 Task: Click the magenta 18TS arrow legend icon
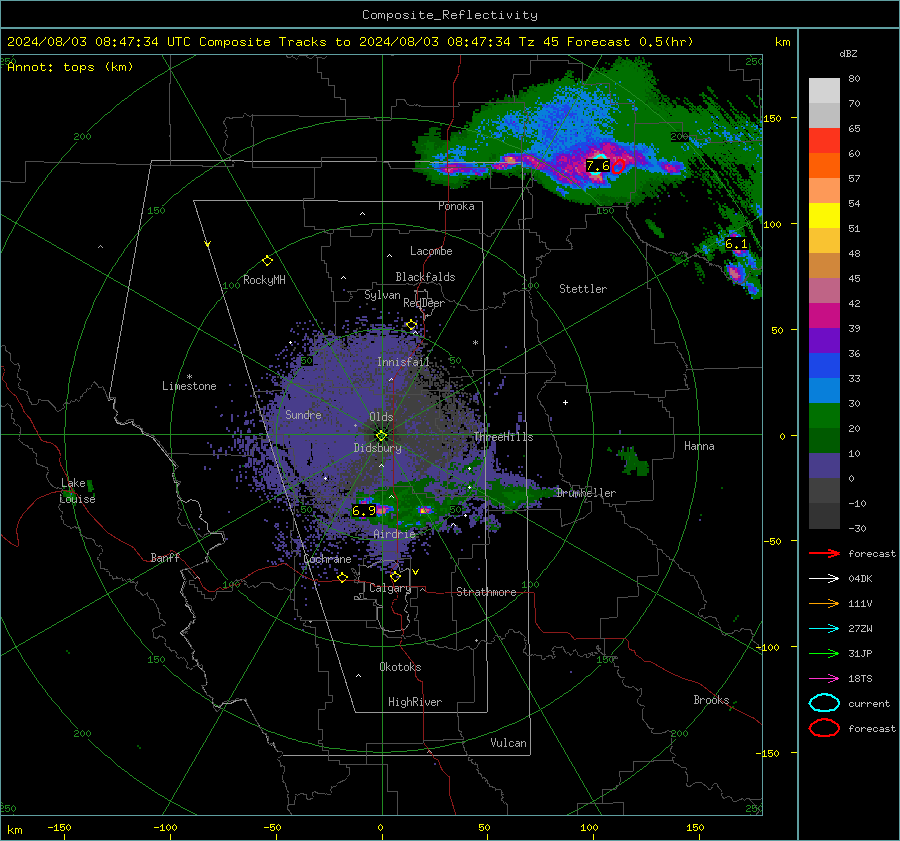pyautogui.click(x=824, y=679)
